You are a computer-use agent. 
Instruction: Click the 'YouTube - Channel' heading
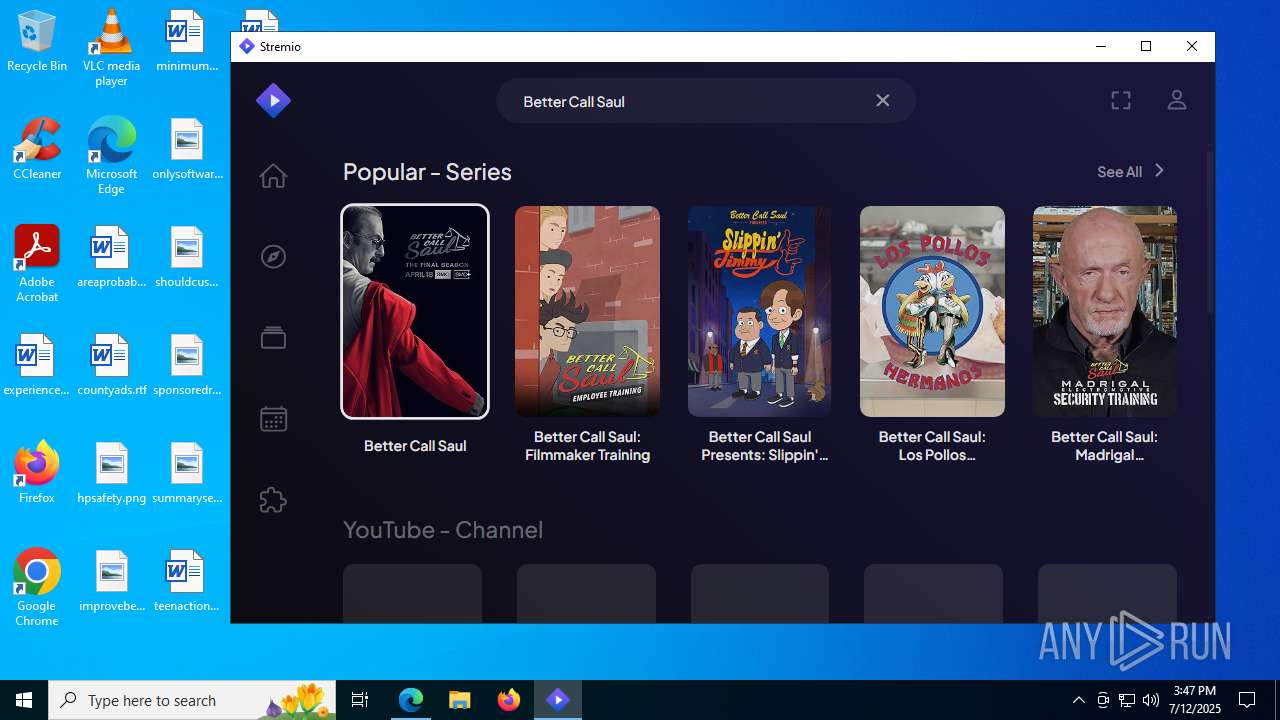pyautogui.click(x=443, y=529)
